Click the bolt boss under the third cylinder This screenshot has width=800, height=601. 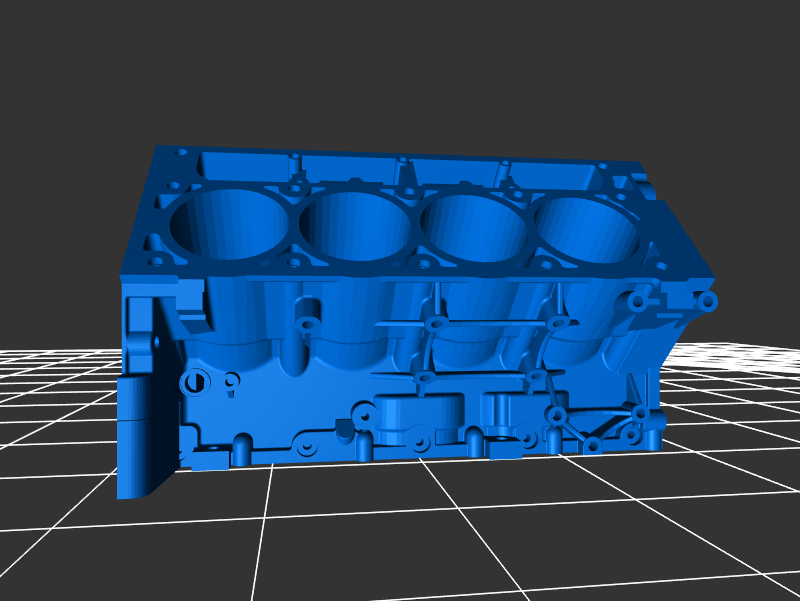click(x=435, y=323)
